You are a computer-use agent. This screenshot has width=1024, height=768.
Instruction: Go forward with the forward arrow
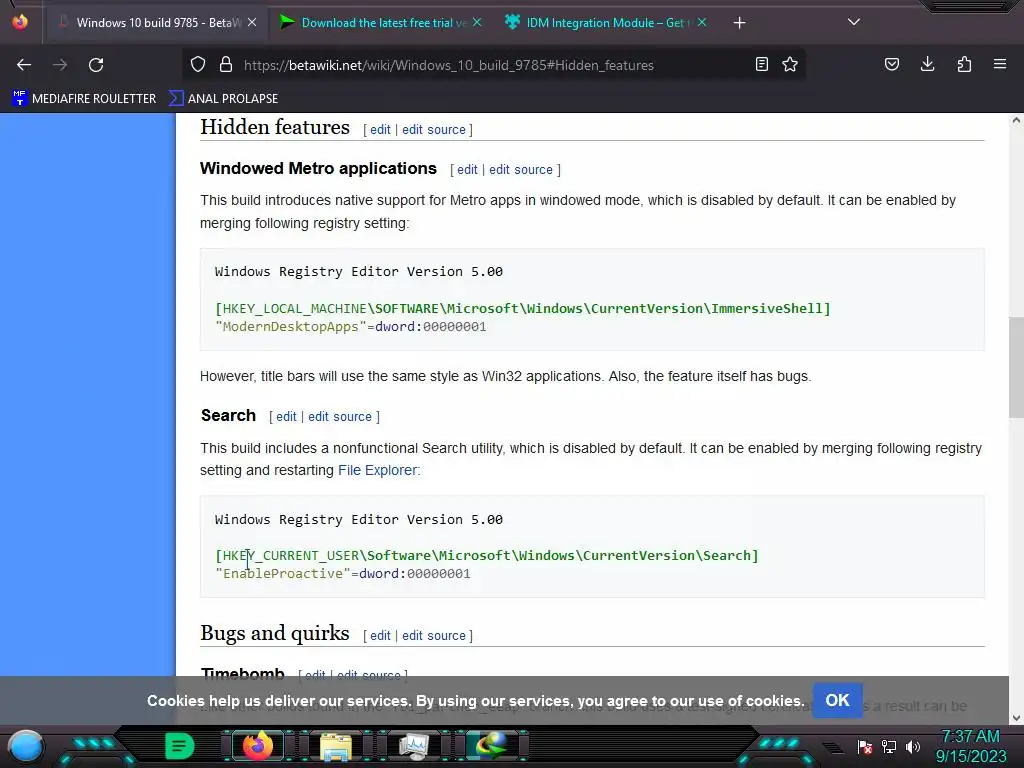coord(60,65)
